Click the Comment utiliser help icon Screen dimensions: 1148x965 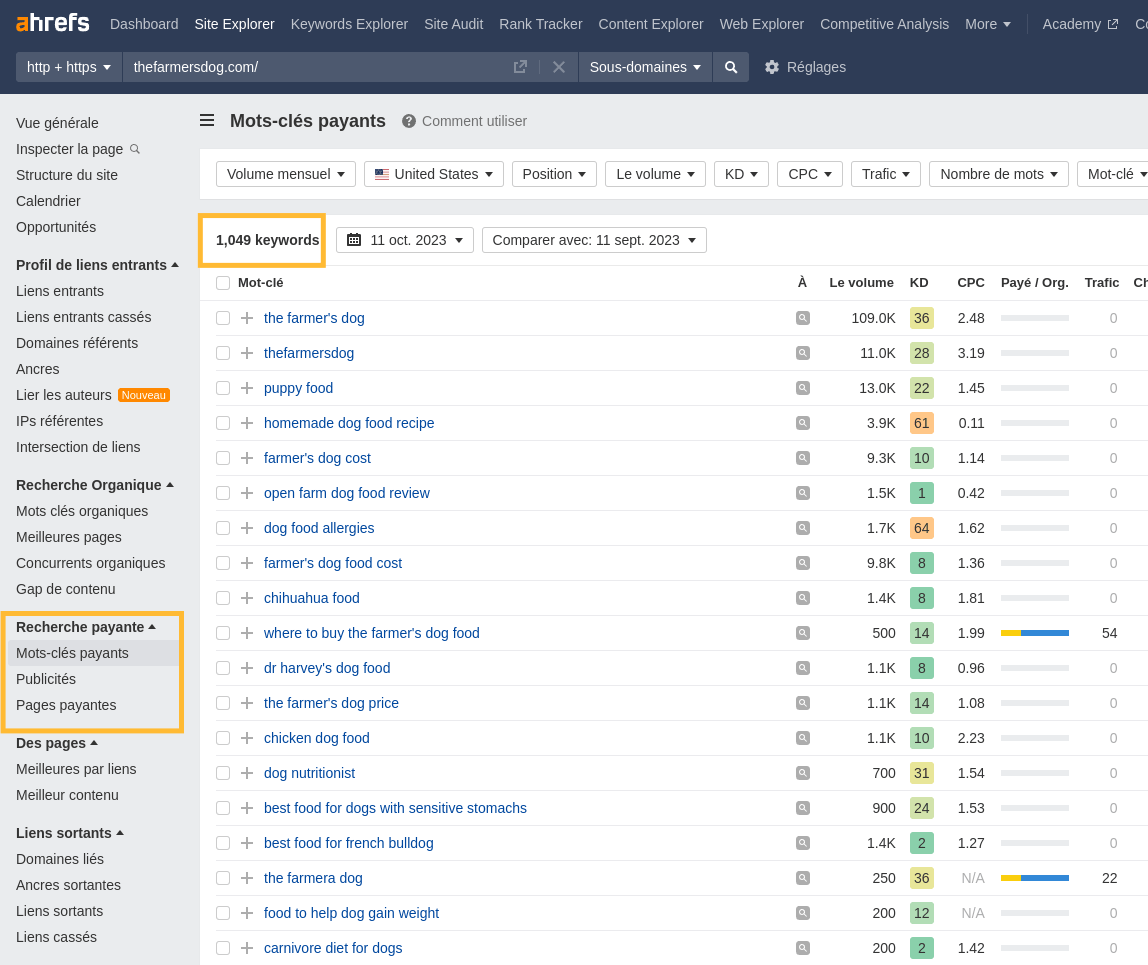tap(408, 120)
